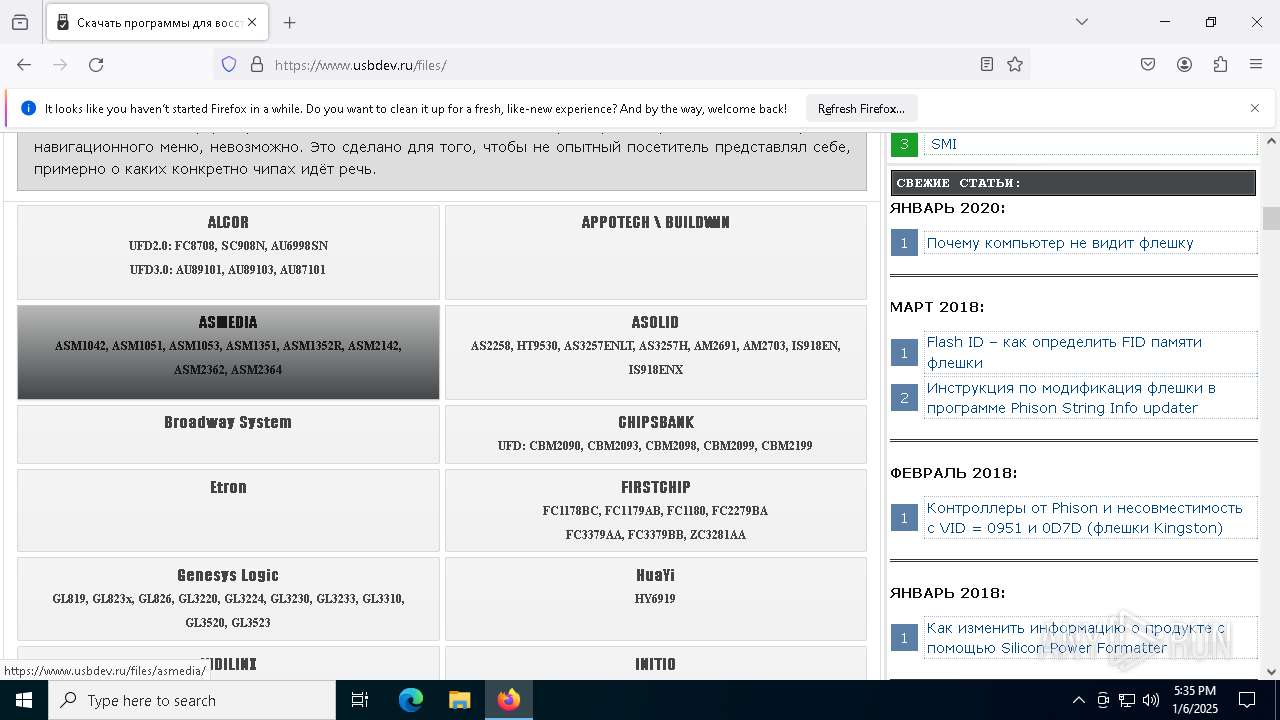Open the Firefox application menu
This screenshot has width=1280, height=720.
[x=1256, y=64]
